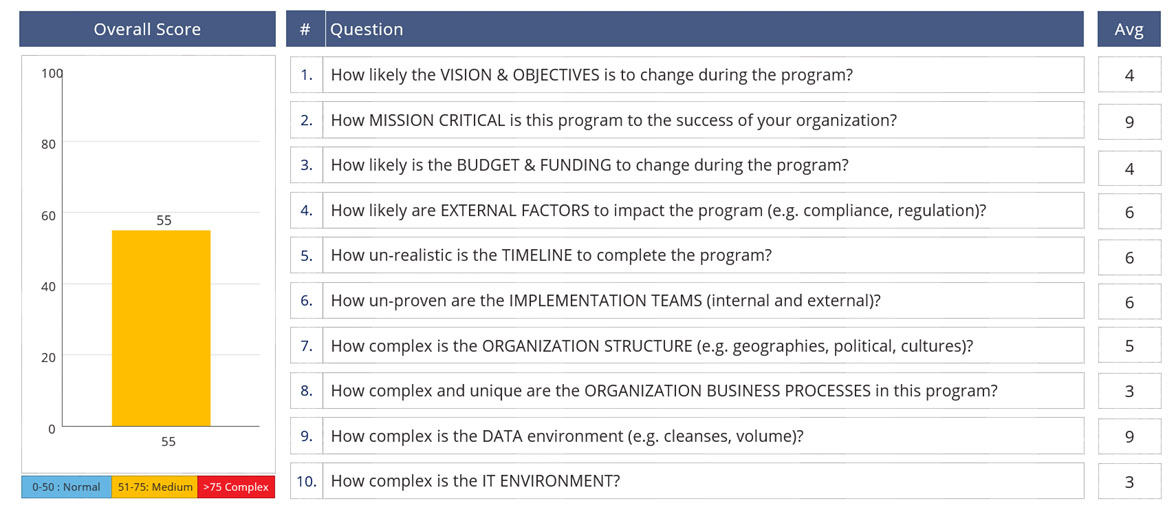This screenshot has height=521, width=1176.
Task: Click question number 7 cell
Action: 306,346
